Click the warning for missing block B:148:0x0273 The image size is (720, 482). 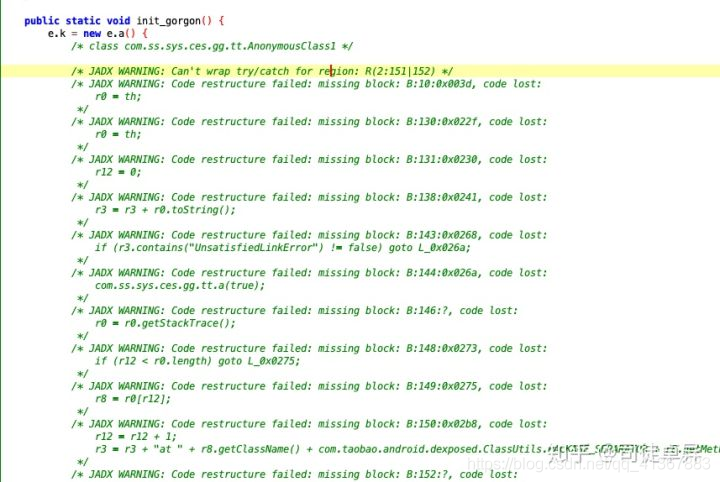[x=309, y=348]
